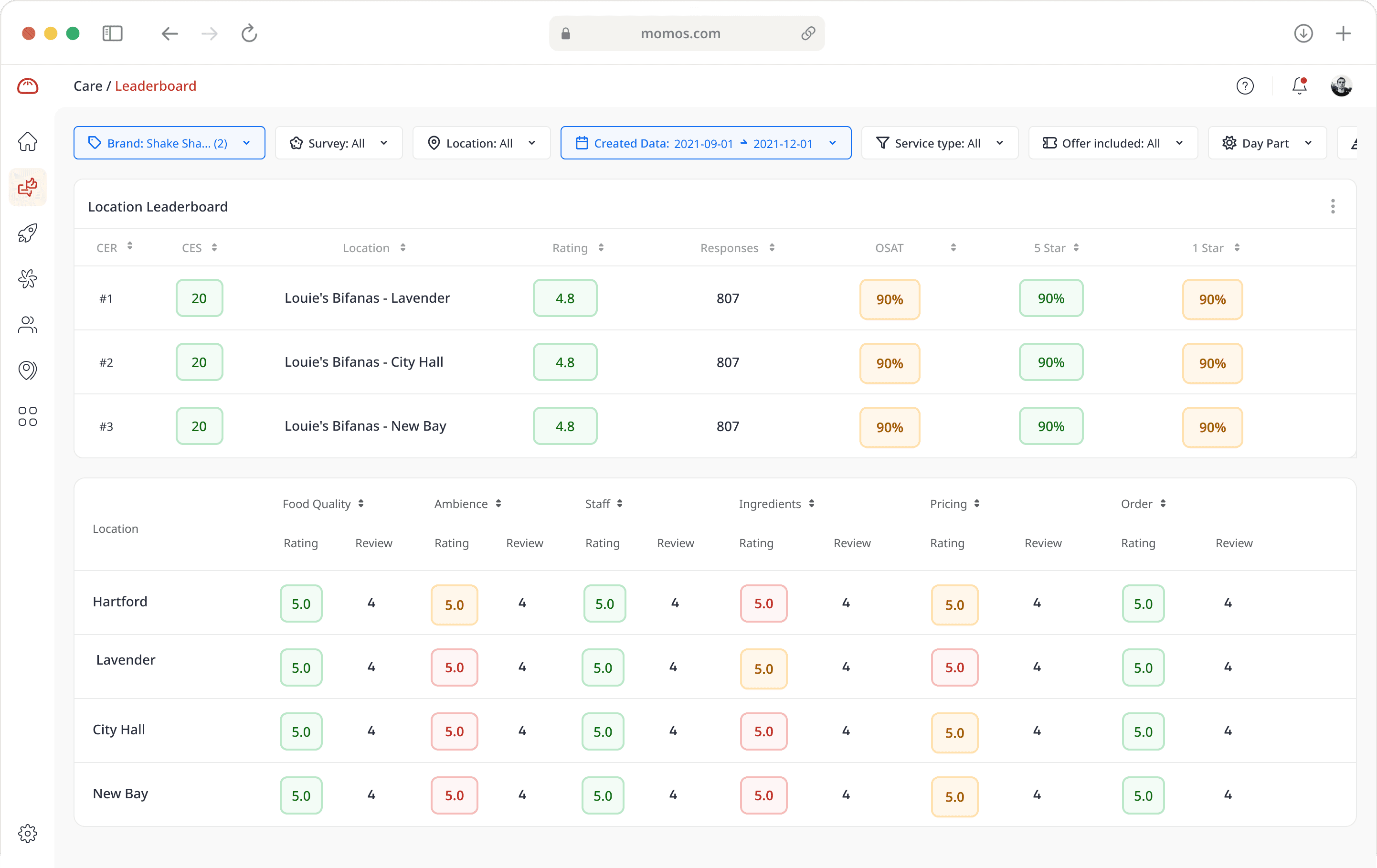Click the Created Data date range filter
Screen dimensions: 1377x868
[x=706, y=142]
